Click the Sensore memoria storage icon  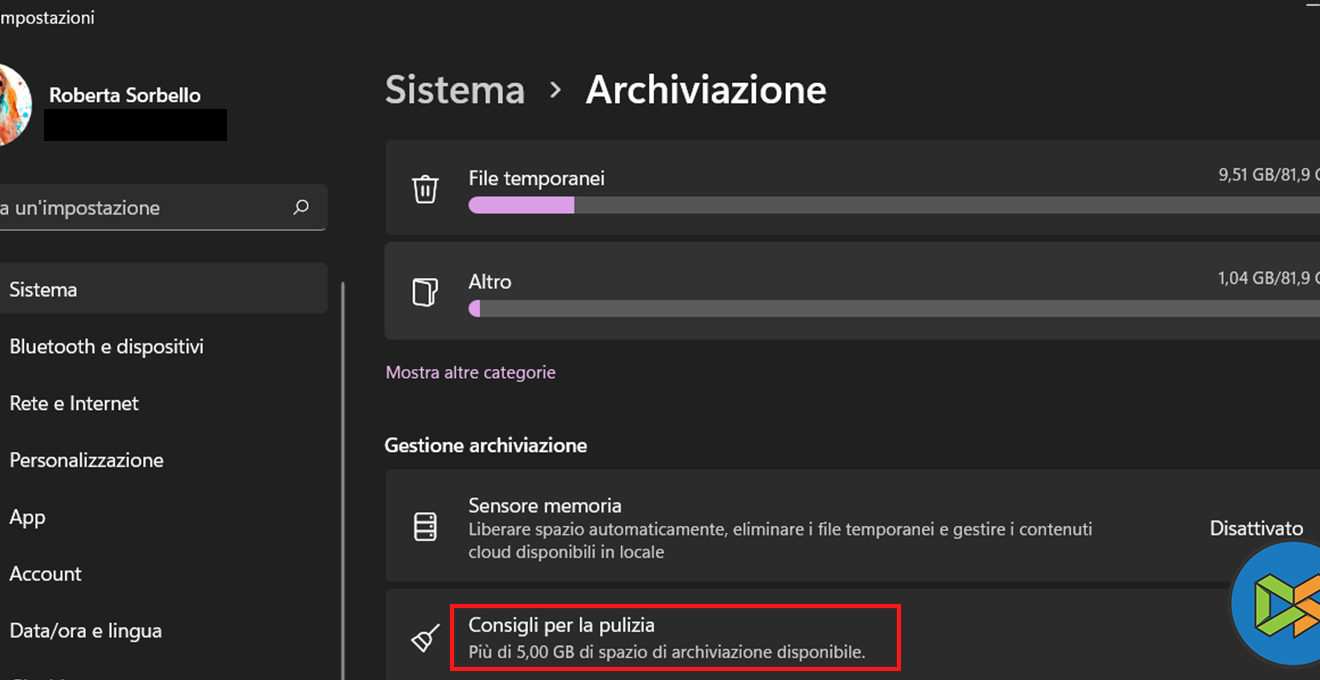tap(425, 527)
